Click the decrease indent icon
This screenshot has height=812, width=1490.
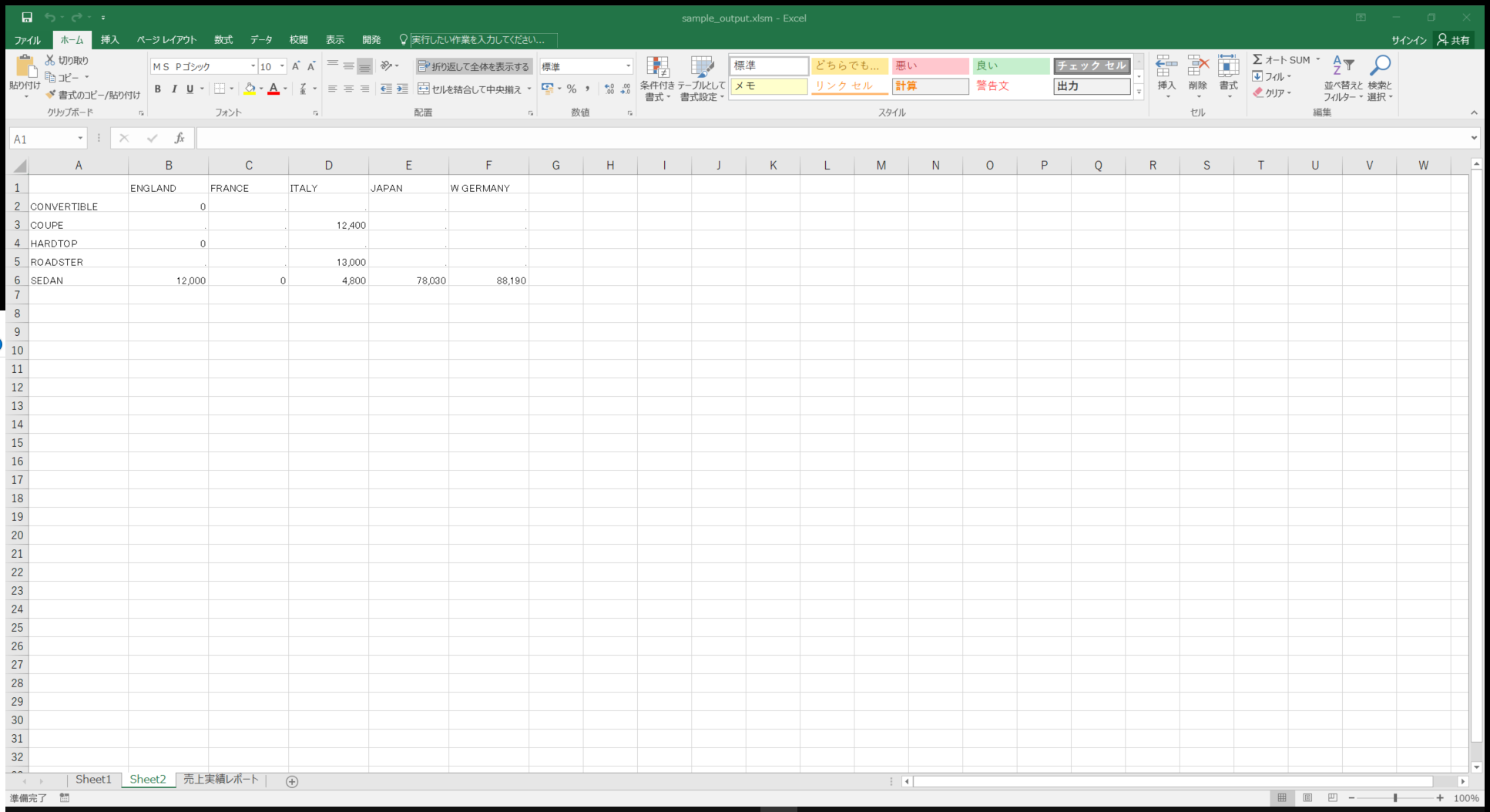tap(386, 89)
